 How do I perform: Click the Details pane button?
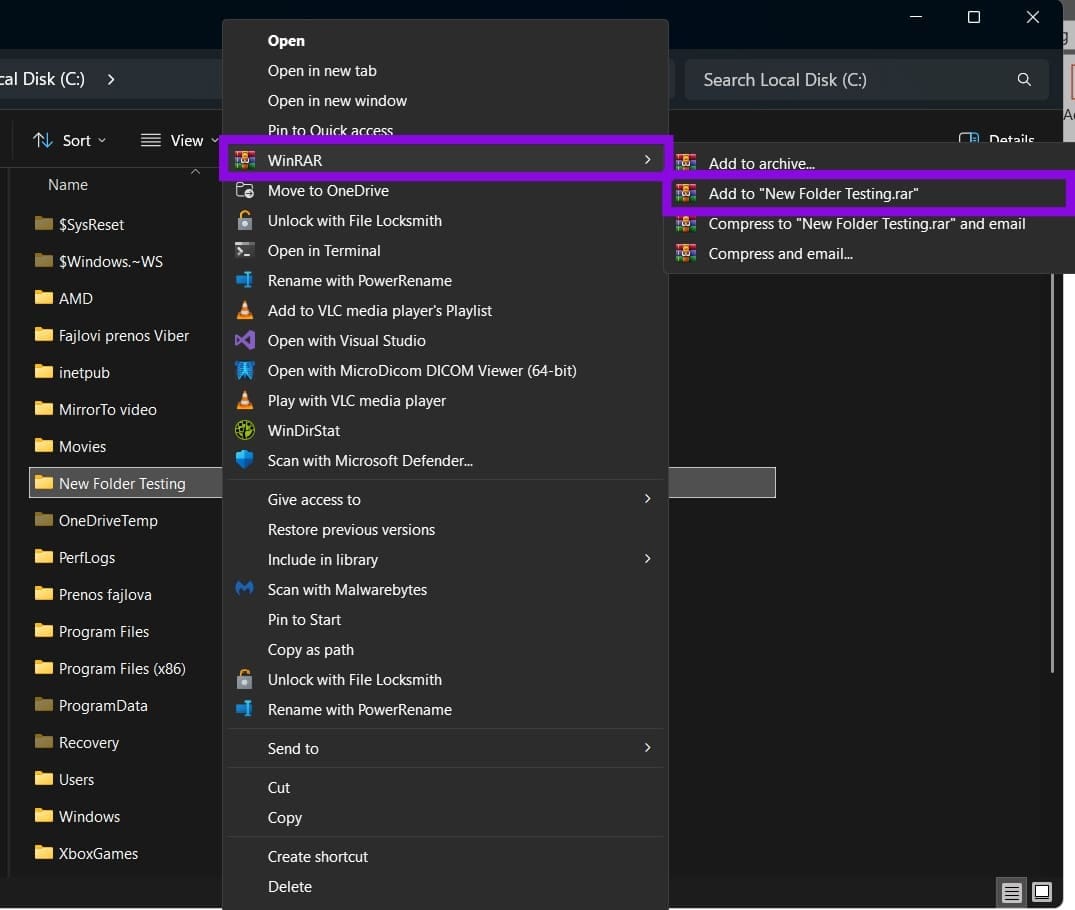pyautogui.click(x=996, y=139)
